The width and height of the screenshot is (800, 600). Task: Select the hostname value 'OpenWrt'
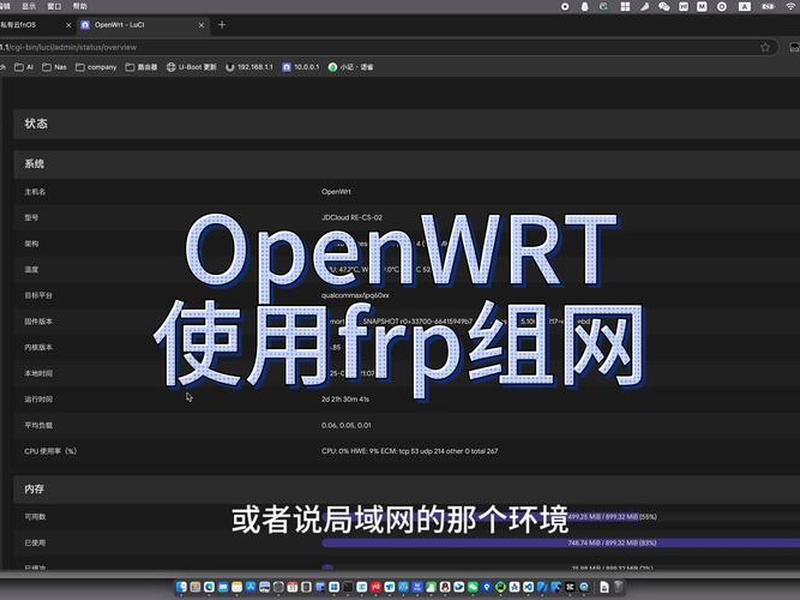click(336, 192)
